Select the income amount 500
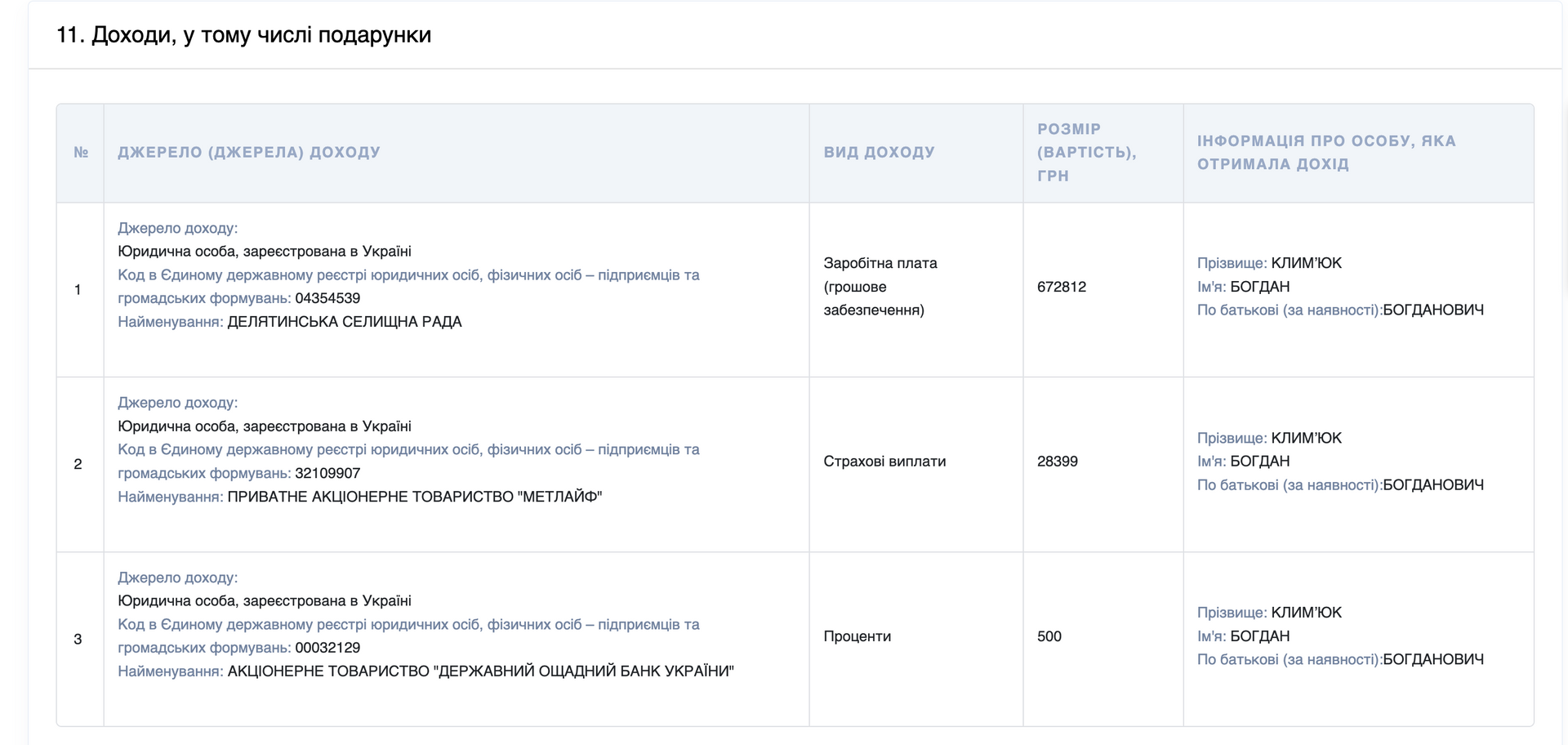Viewport: 1568px width, 745px height. (1049, 636)
